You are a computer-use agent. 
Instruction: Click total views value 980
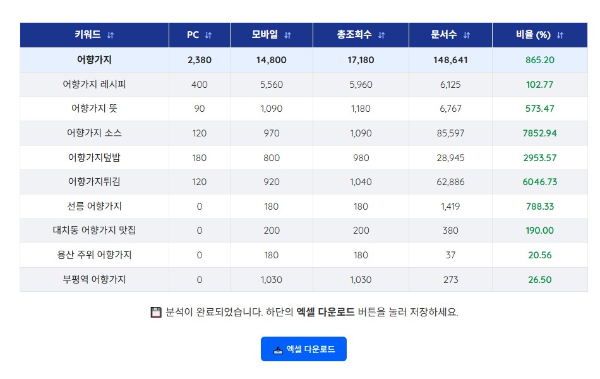point(361,158)
